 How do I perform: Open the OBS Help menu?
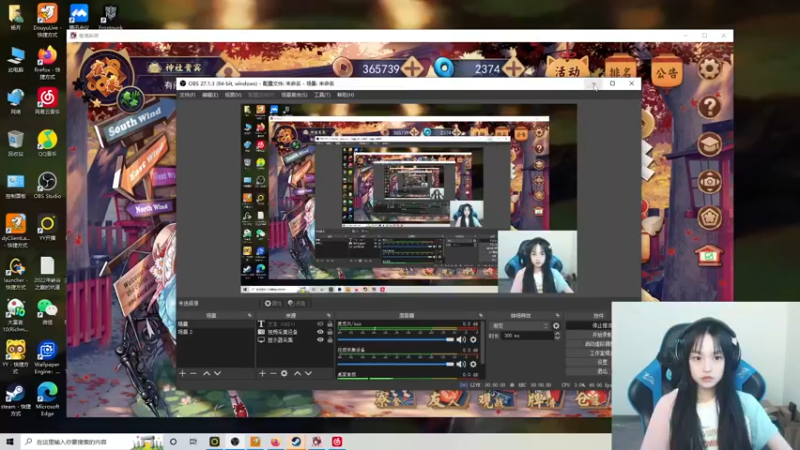pyautogui.click(x=345, y=95)
